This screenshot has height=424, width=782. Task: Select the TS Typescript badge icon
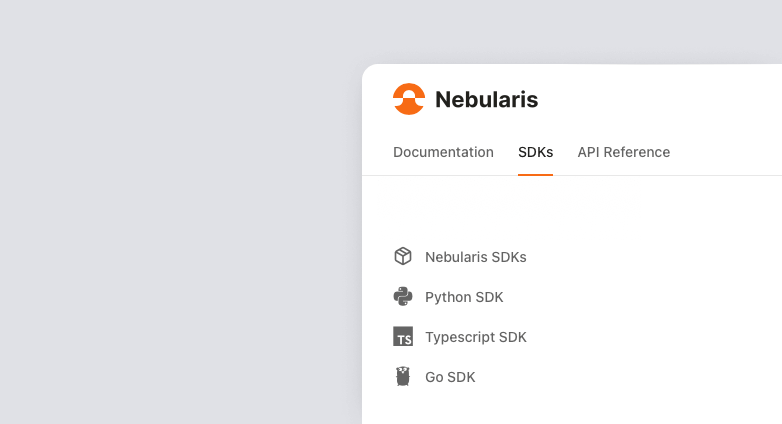click(403, 337)
